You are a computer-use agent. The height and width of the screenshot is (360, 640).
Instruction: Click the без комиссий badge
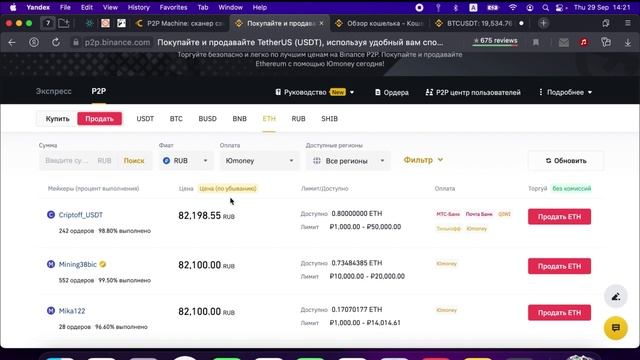click(x=571, y=189)
